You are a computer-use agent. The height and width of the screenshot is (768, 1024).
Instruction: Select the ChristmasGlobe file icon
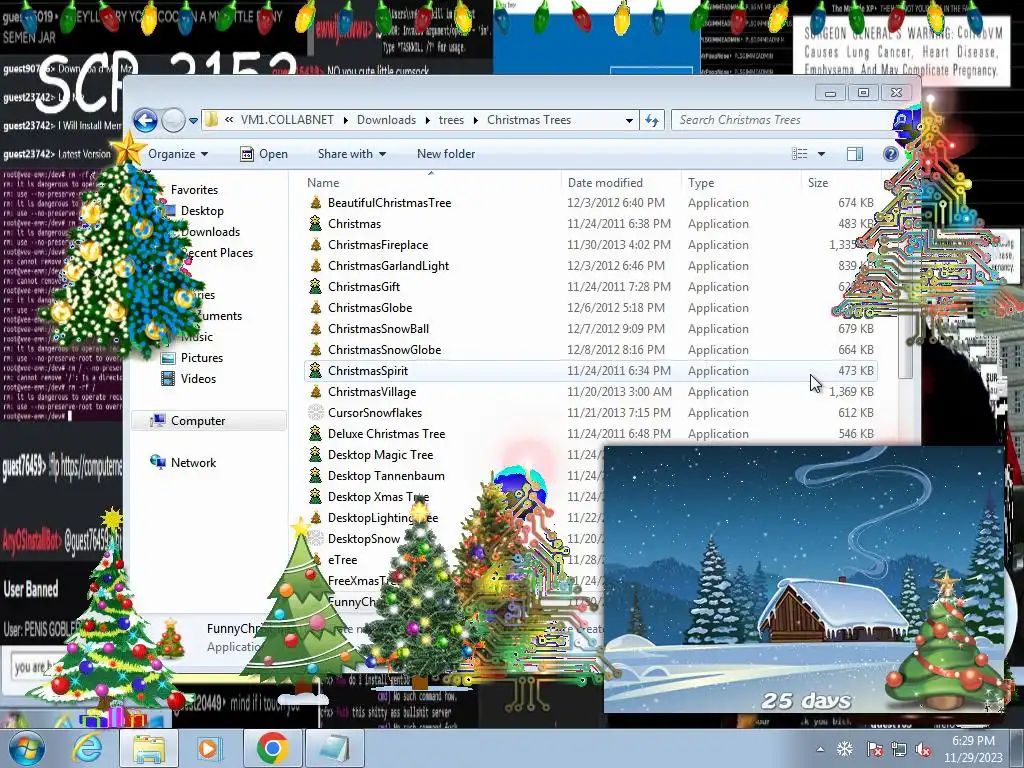[x=316, y=308]
